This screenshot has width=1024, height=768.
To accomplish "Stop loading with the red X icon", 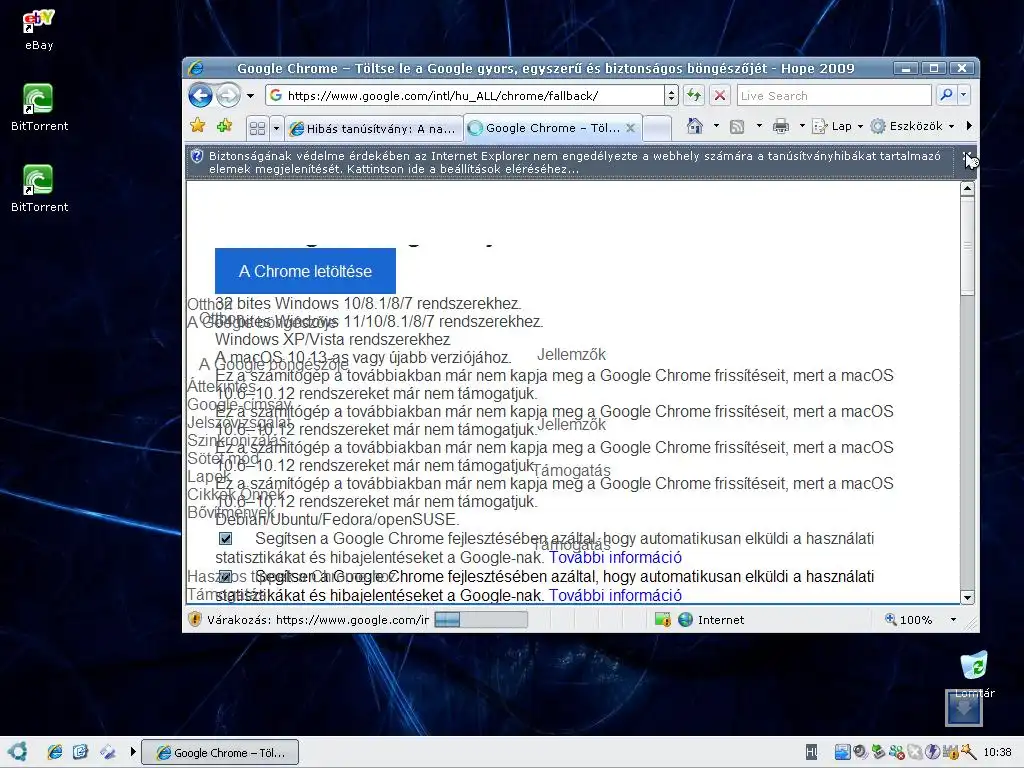I will (720, 96).
